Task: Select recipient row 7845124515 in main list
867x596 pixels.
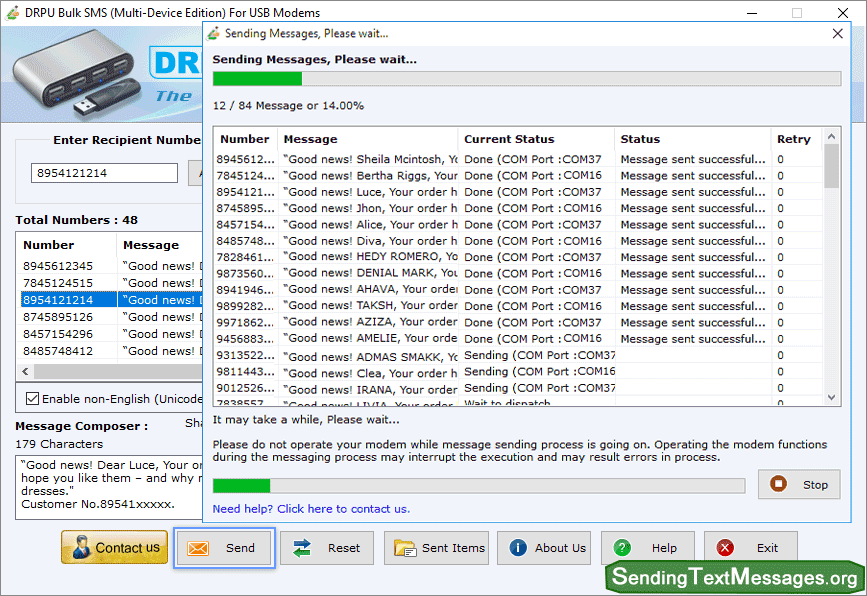Action: [x=112, y=283]
